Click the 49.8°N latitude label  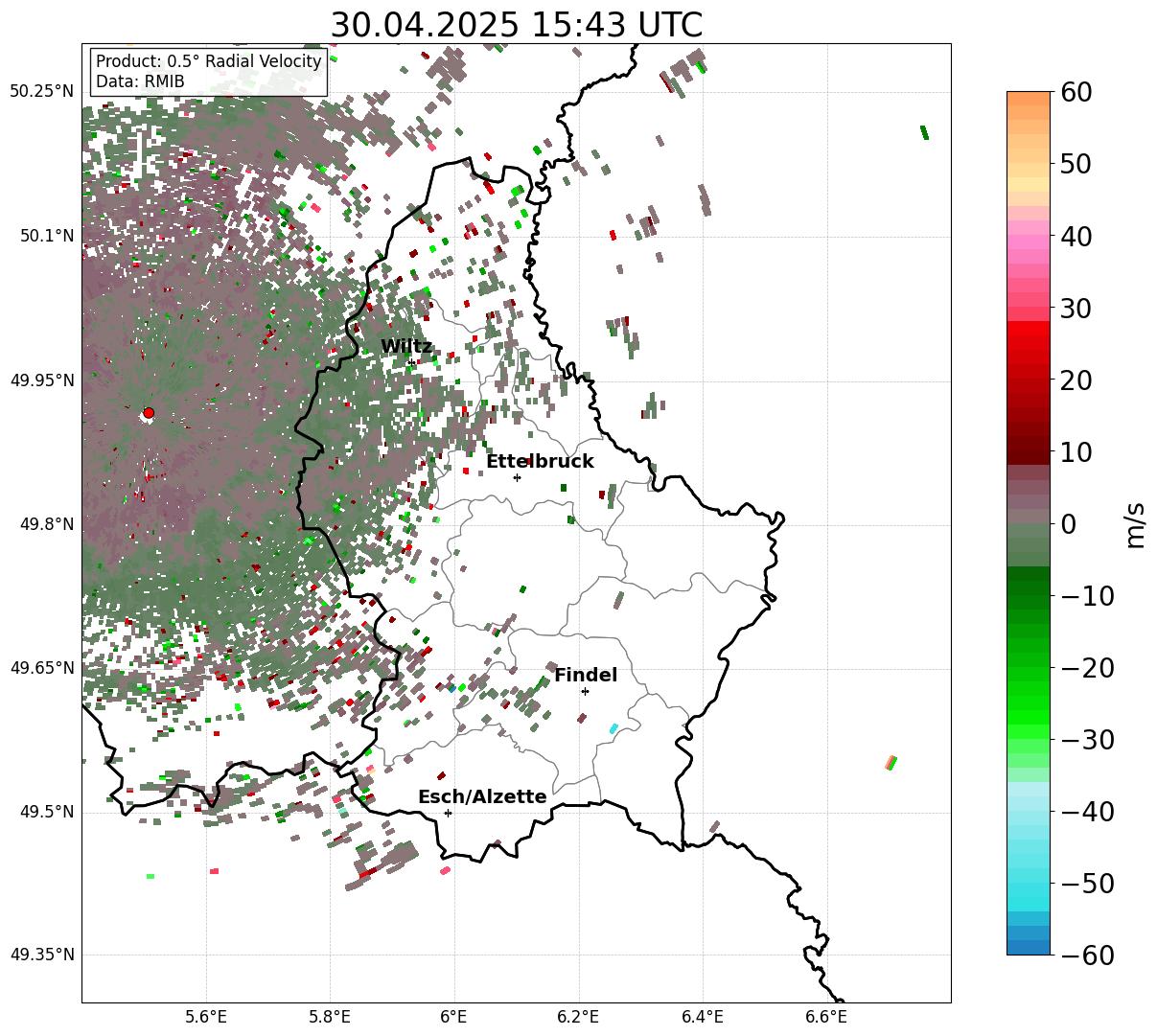[x=47, y=524]
